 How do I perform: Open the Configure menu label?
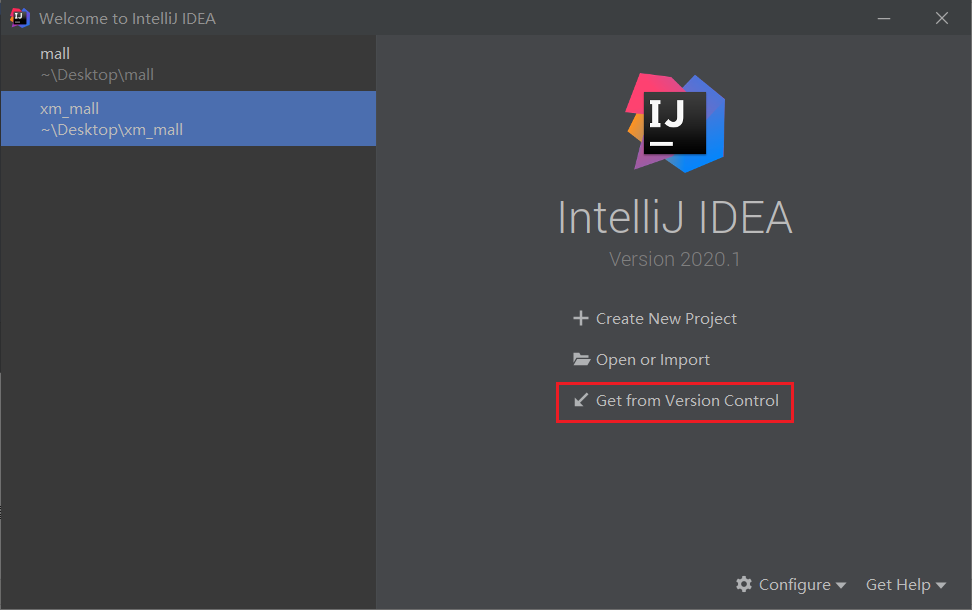pos(794,585)
